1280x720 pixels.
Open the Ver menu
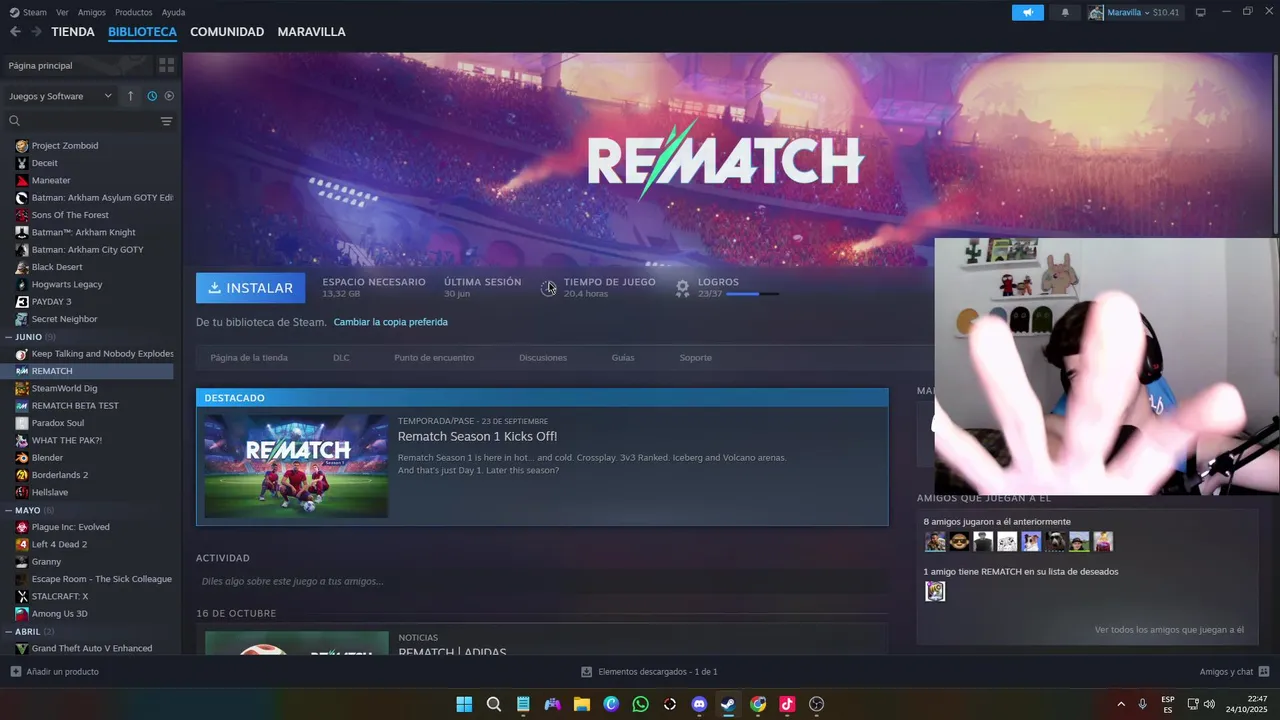coord(62,12)
